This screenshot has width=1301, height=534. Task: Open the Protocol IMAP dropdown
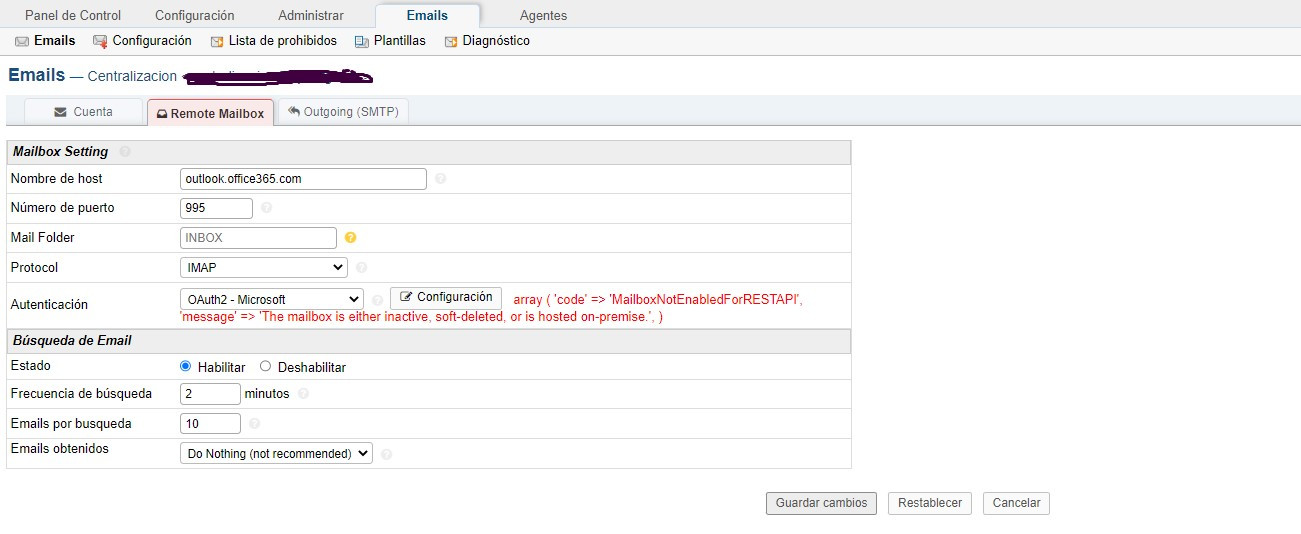coord(264,268)
